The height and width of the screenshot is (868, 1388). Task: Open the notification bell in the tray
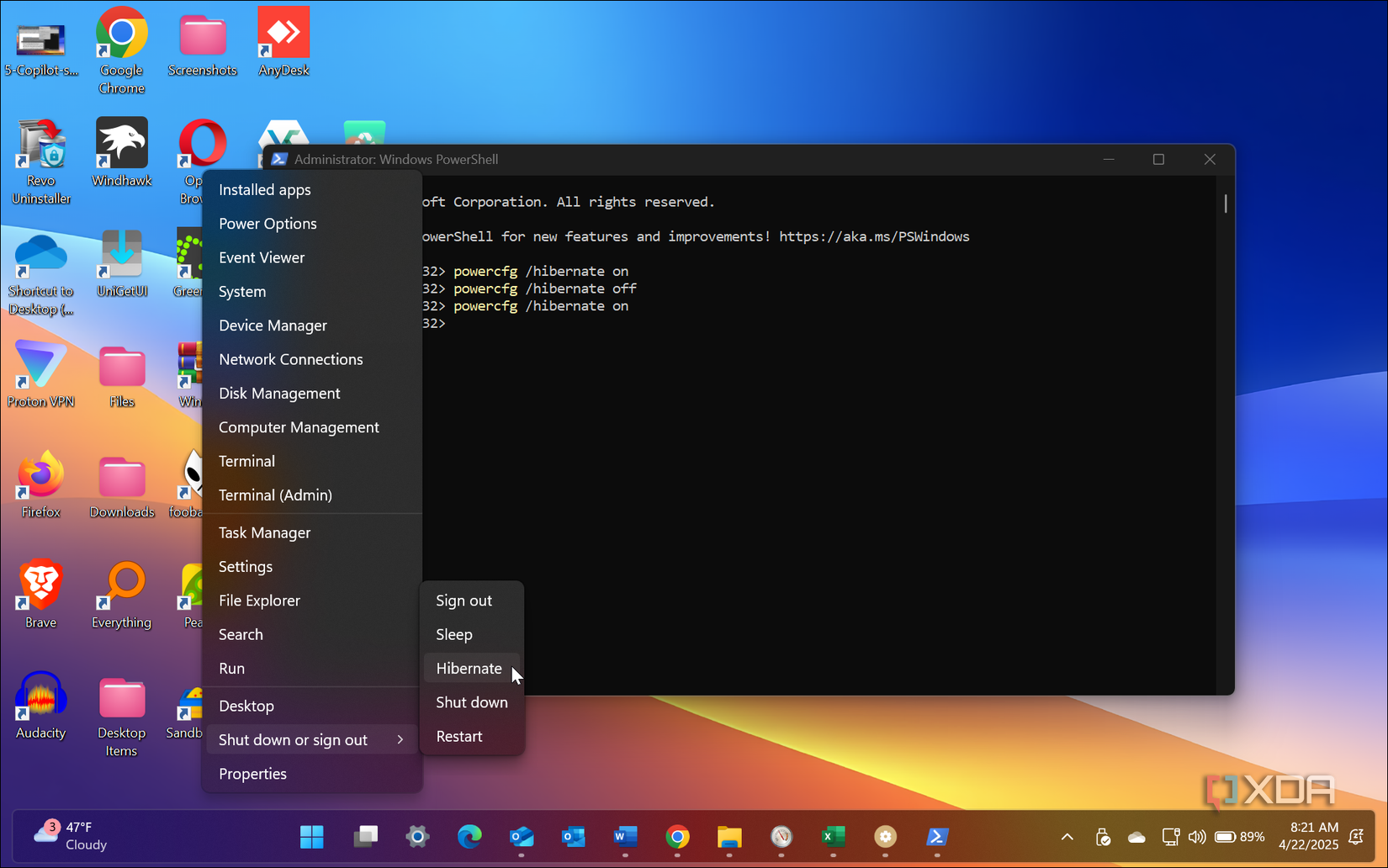click(x=1356, y=837)
